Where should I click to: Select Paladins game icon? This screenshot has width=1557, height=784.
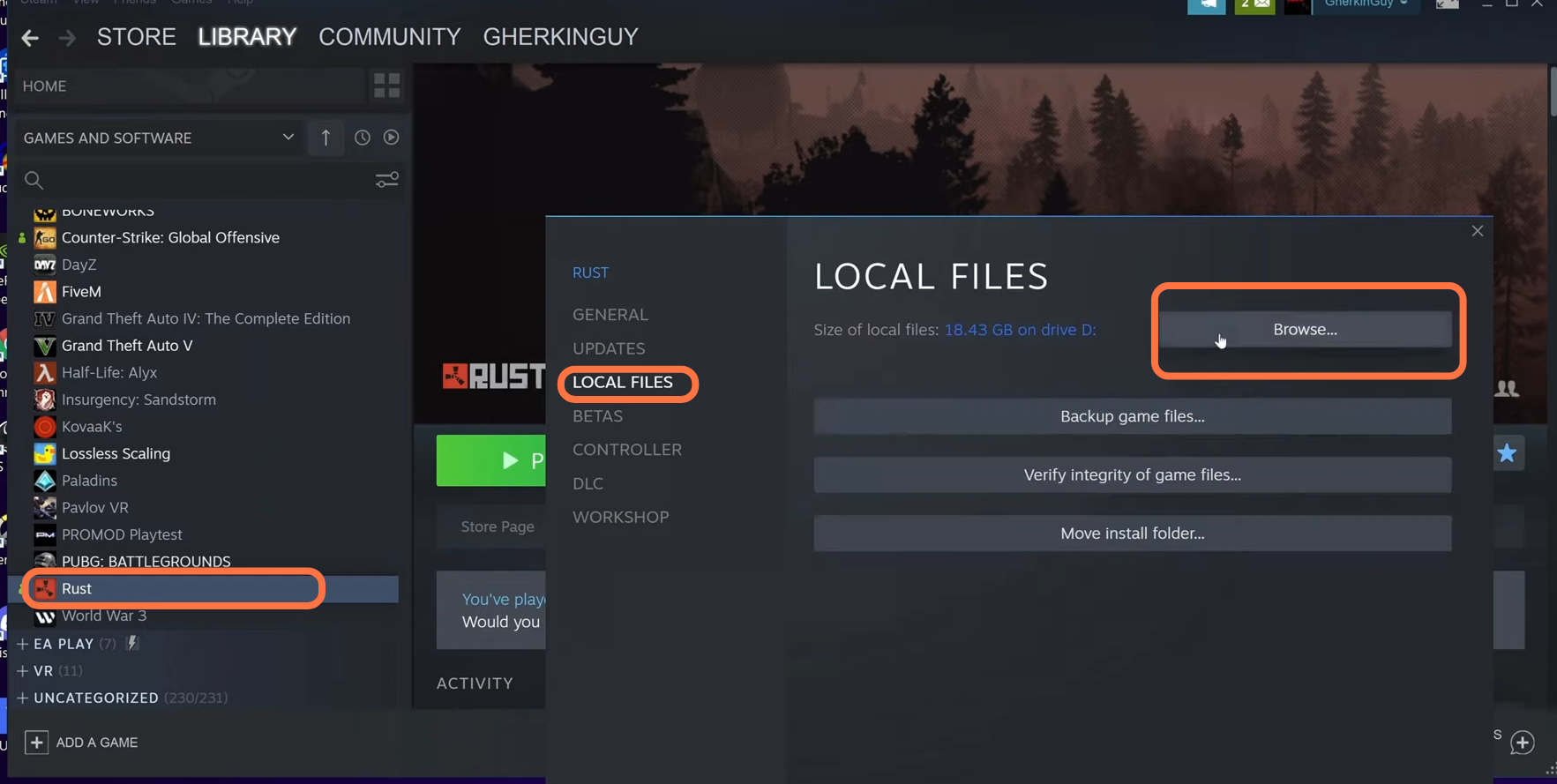[x=44, y=481]
